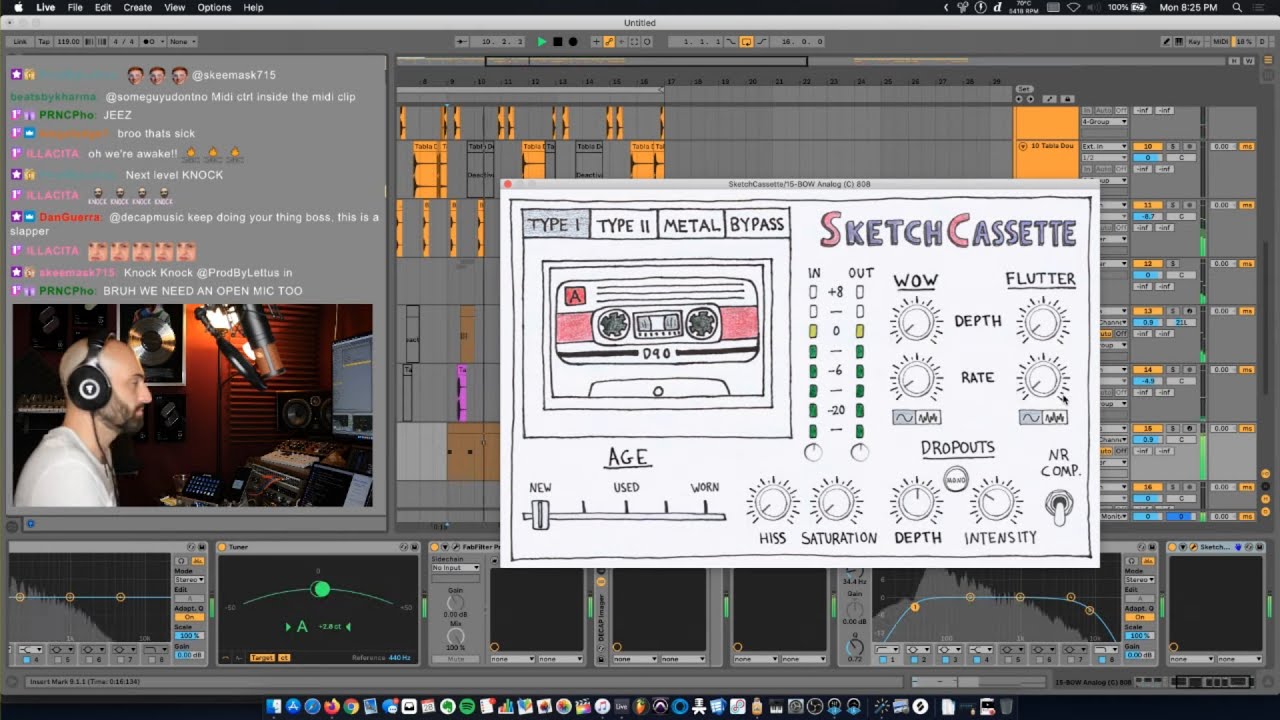This screenshot has height=720, width=1280.
Task: Open the Live application menu
Action: click(x=46, y=7)
